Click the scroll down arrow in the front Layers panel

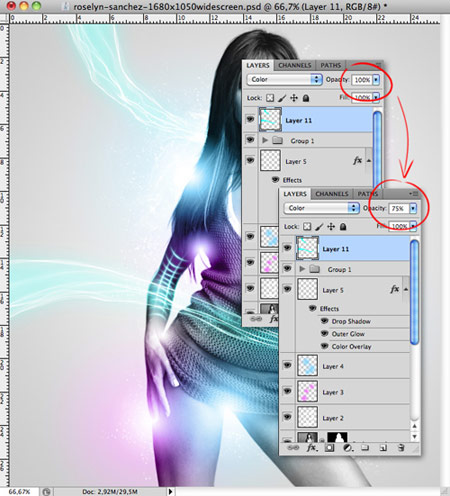pos(414,436)
